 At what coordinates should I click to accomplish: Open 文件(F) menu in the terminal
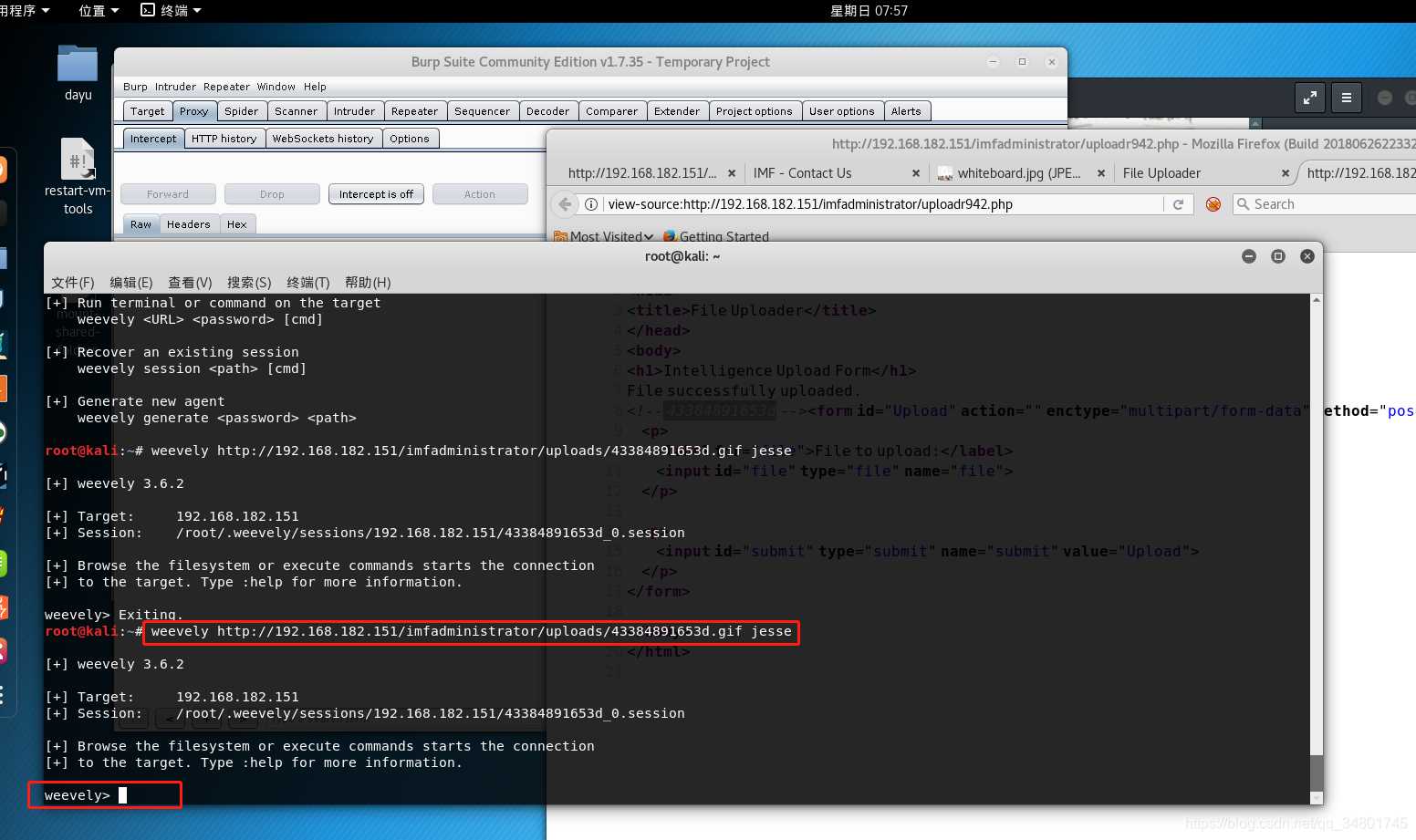[x=72, y=283]
